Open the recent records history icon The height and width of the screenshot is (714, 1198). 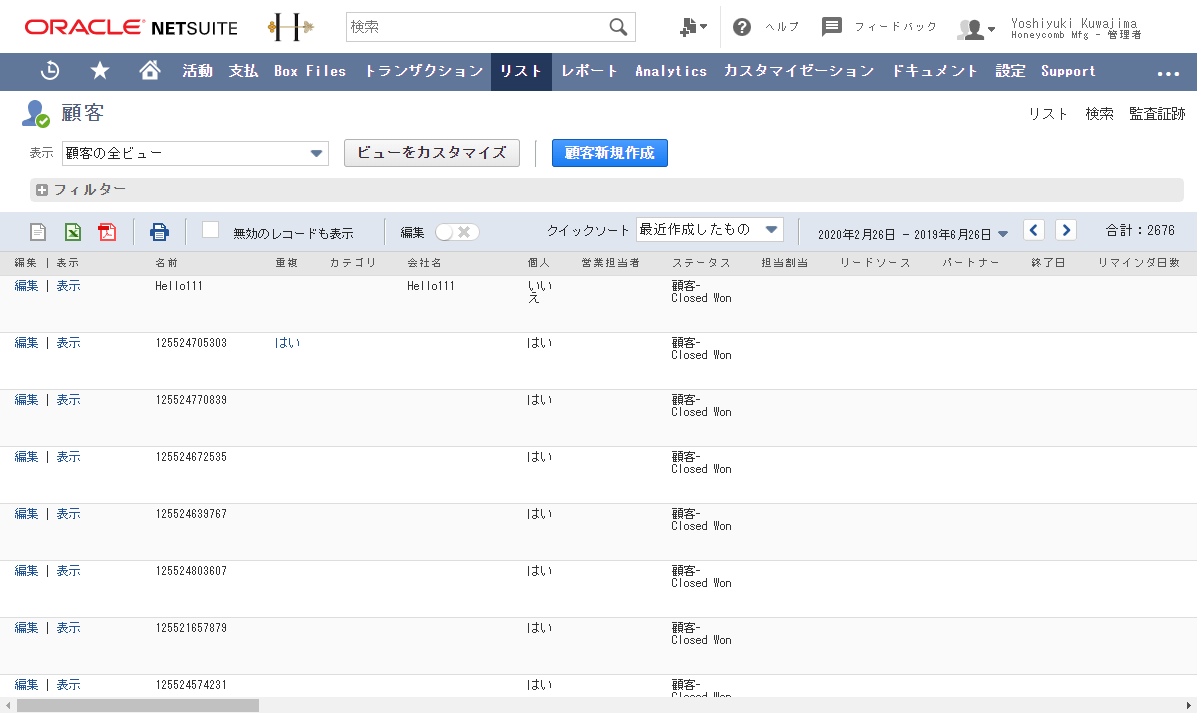pos(50,71)
